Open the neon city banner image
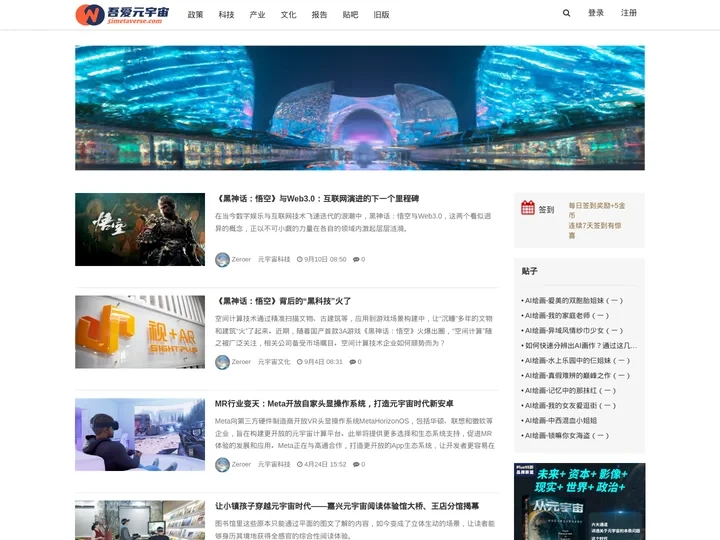The image size is (720, 540). (360, 108)
